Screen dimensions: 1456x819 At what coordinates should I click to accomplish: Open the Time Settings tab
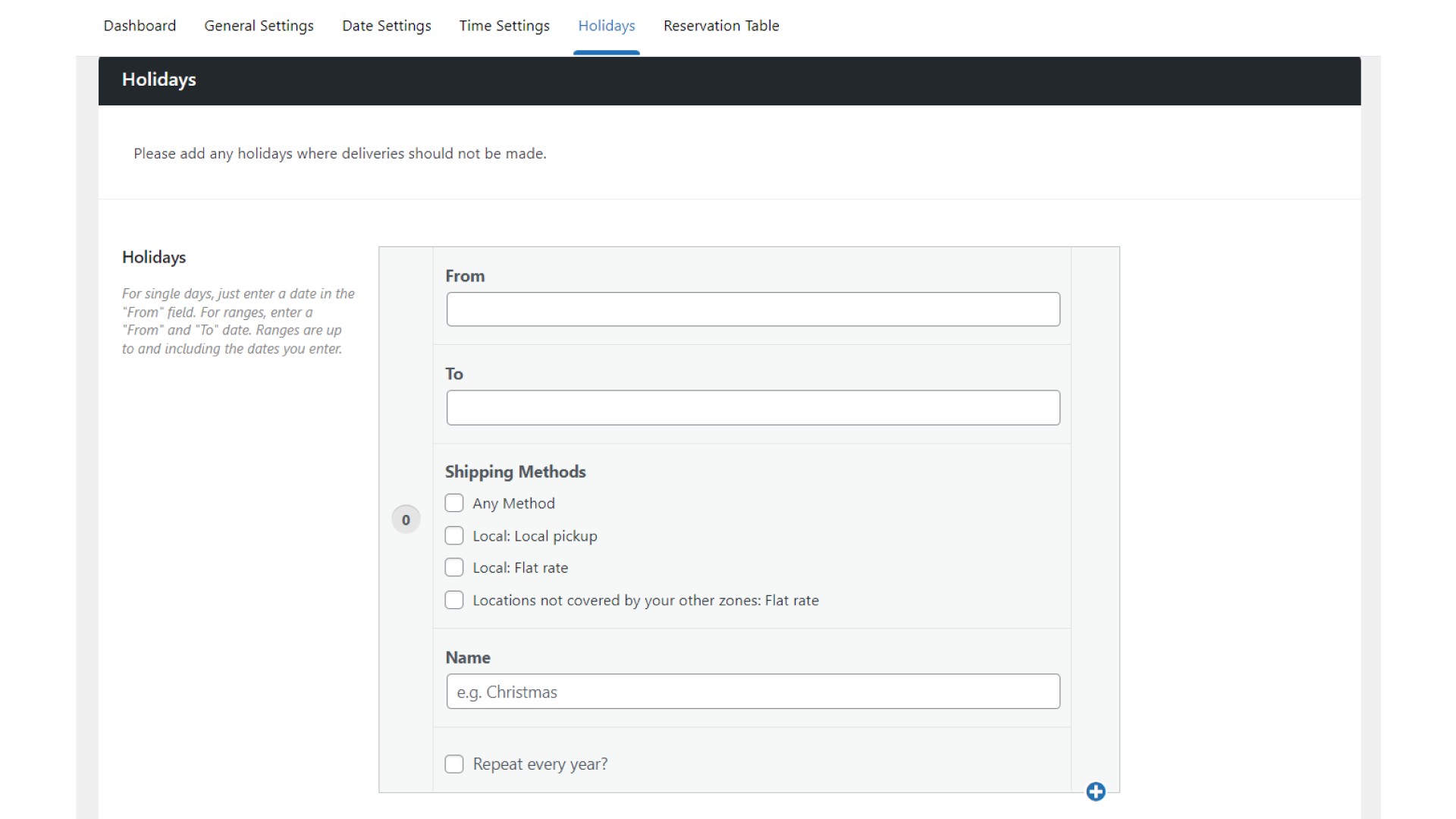coord(504,26)
